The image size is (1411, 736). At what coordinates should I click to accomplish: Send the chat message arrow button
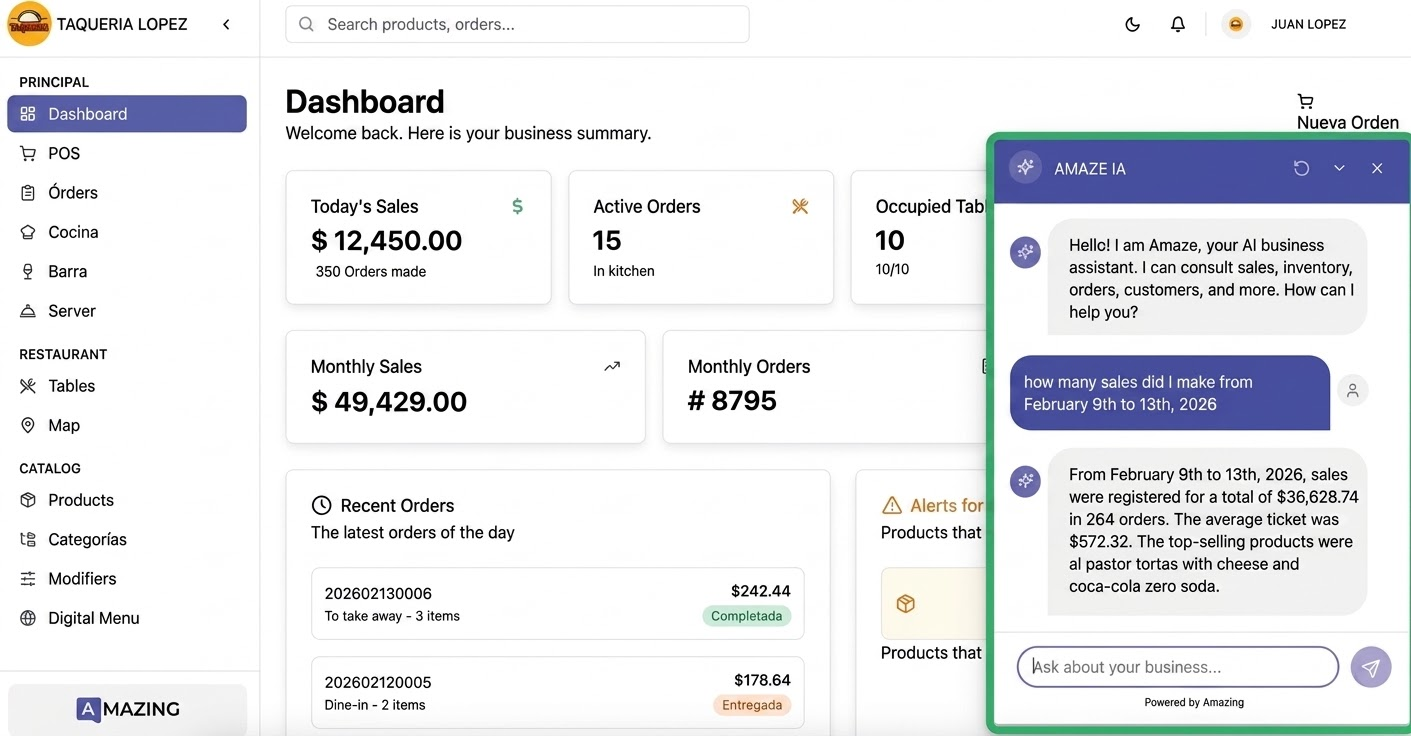[x=1370, y=667]
